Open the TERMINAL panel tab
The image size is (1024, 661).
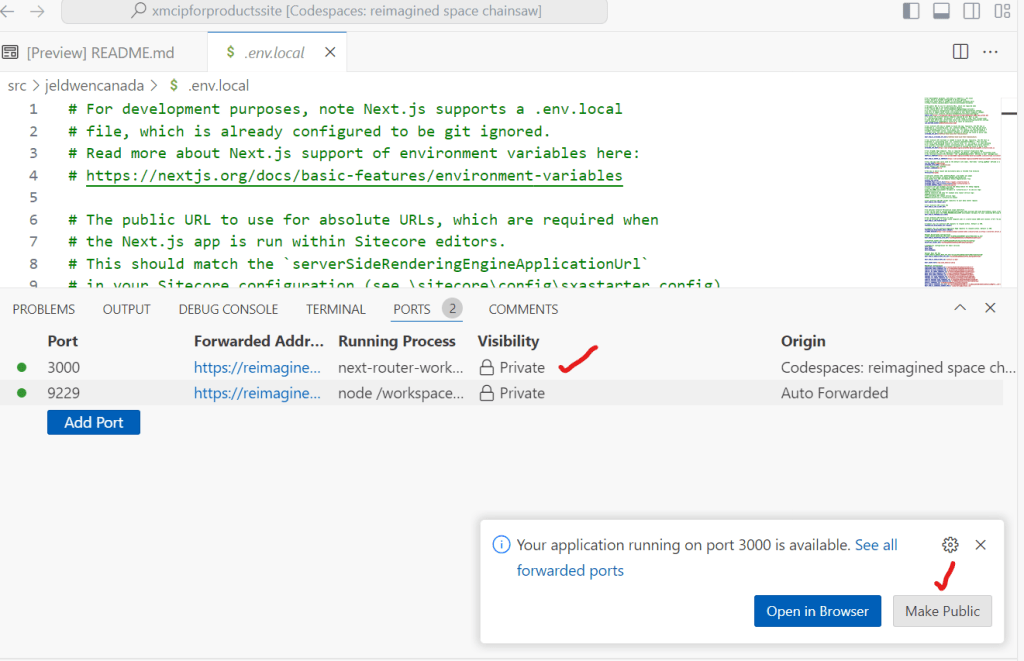336,309
